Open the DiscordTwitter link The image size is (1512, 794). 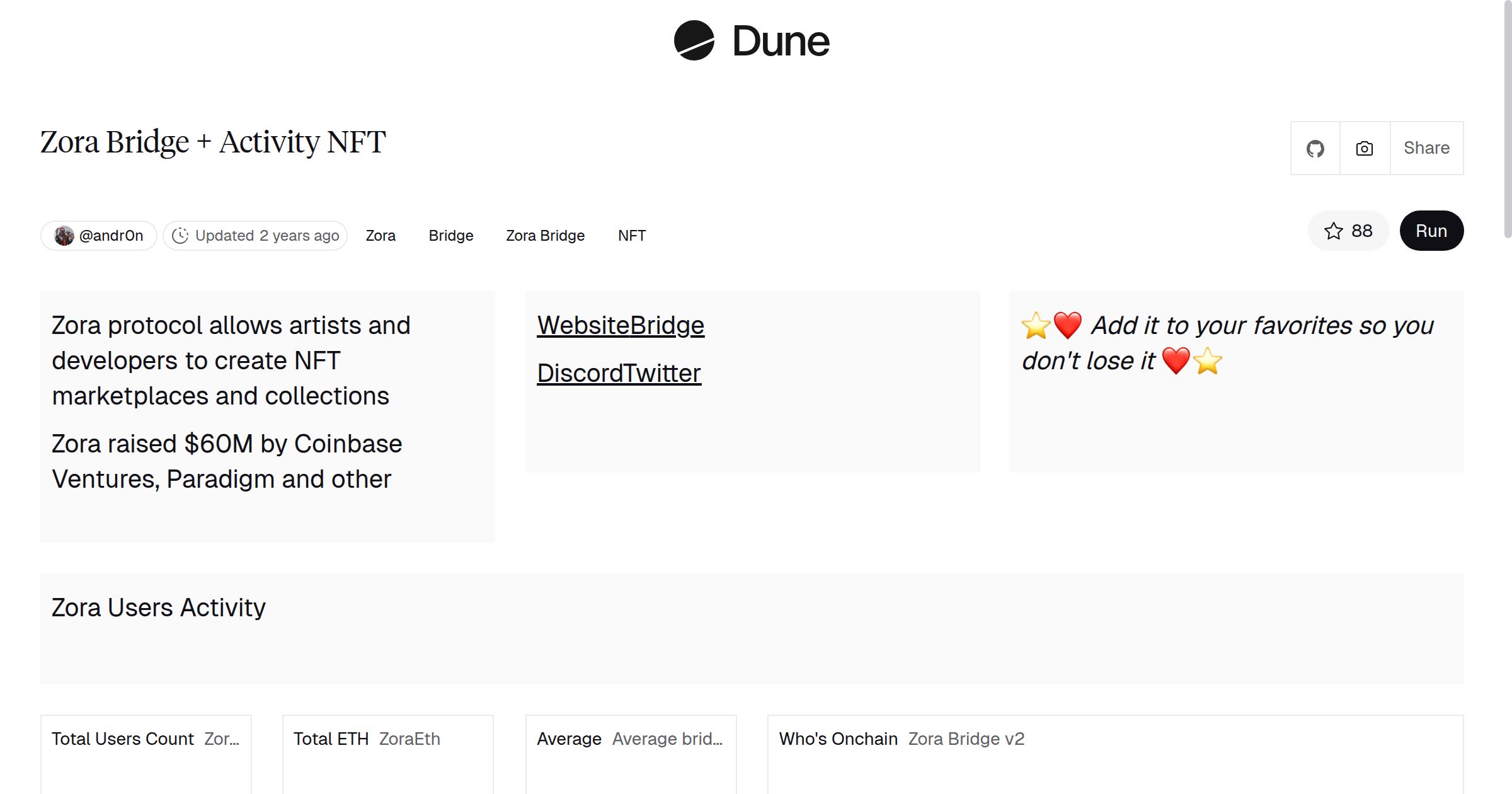619,374
